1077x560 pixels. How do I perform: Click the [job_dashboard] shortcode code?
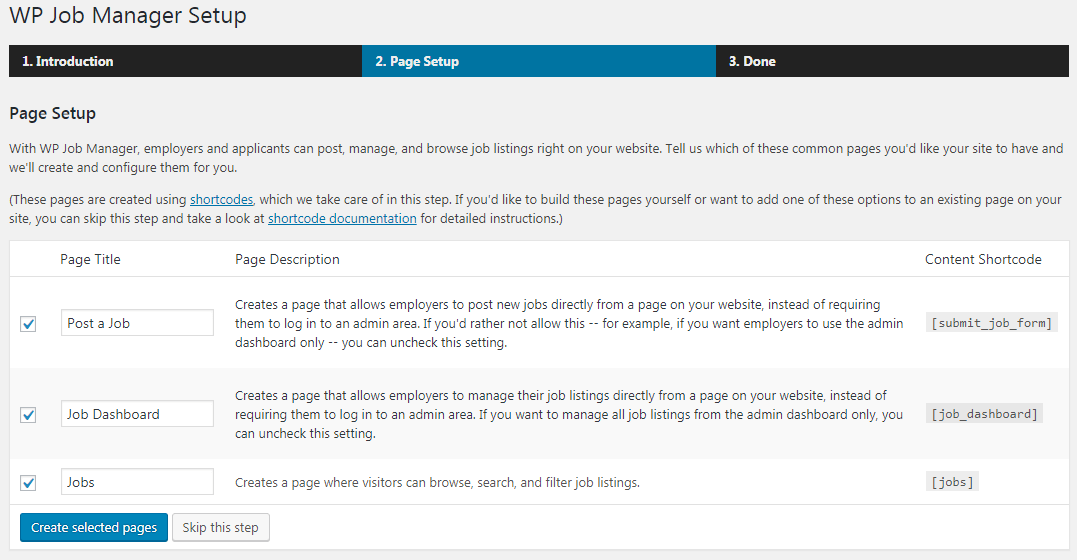tap(984, 414)
